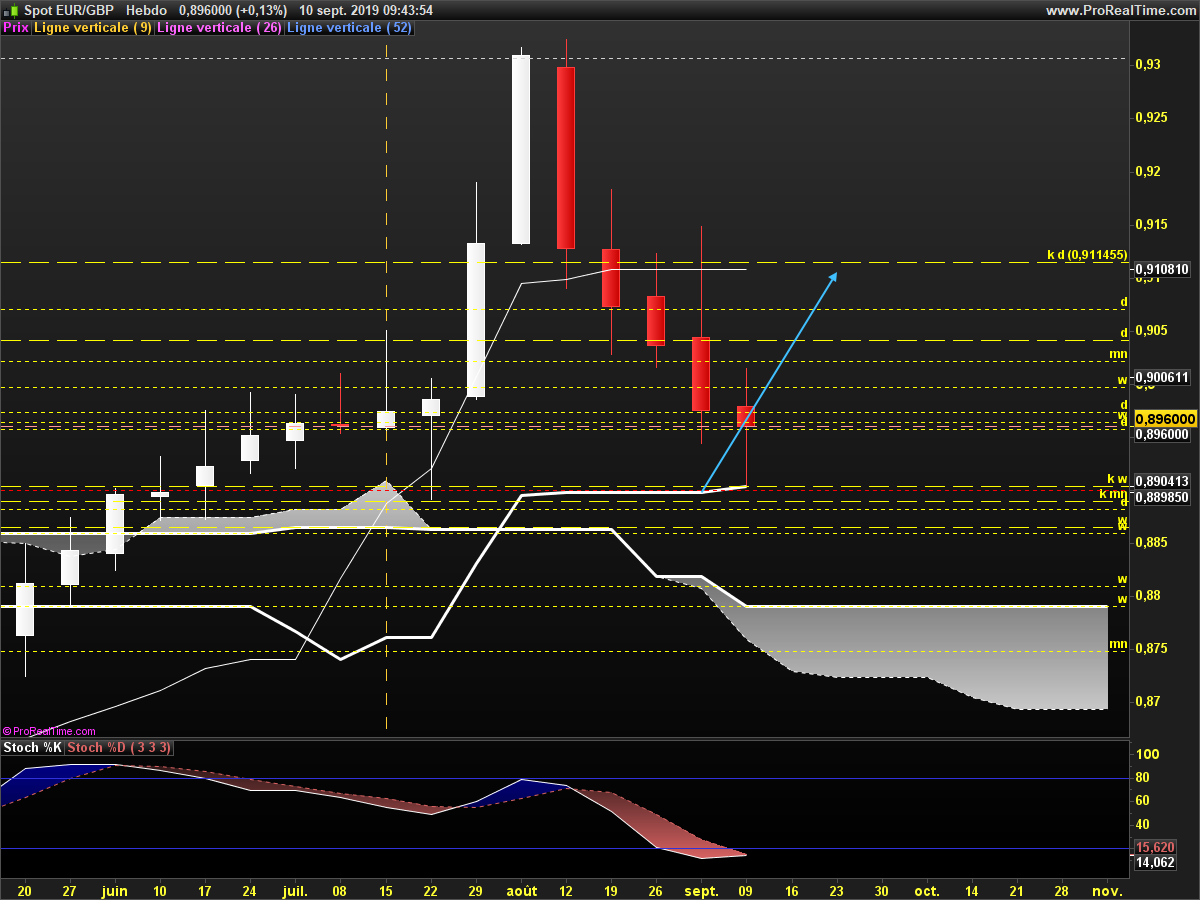Click the 0,905 price axis label
The height and width of the screenshot is (900, 1200).
[x=1153, y=330]
